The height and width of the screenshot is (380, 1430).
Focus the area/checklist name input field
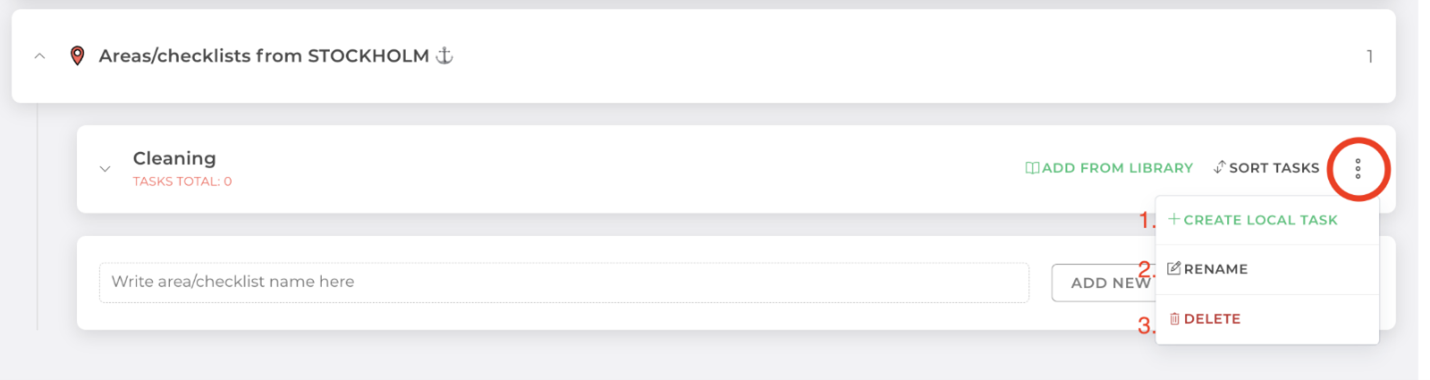(564, 282)
